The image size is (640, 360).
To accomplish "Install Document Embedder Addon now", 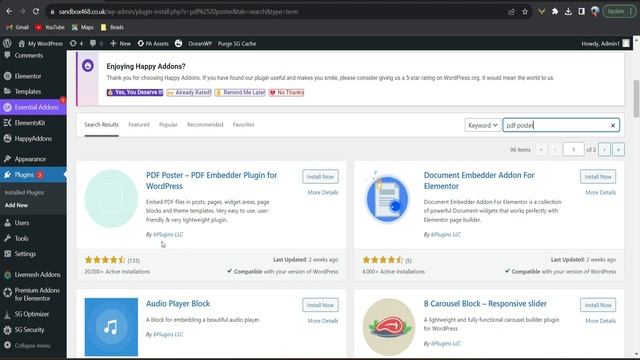I will (598, 177).
